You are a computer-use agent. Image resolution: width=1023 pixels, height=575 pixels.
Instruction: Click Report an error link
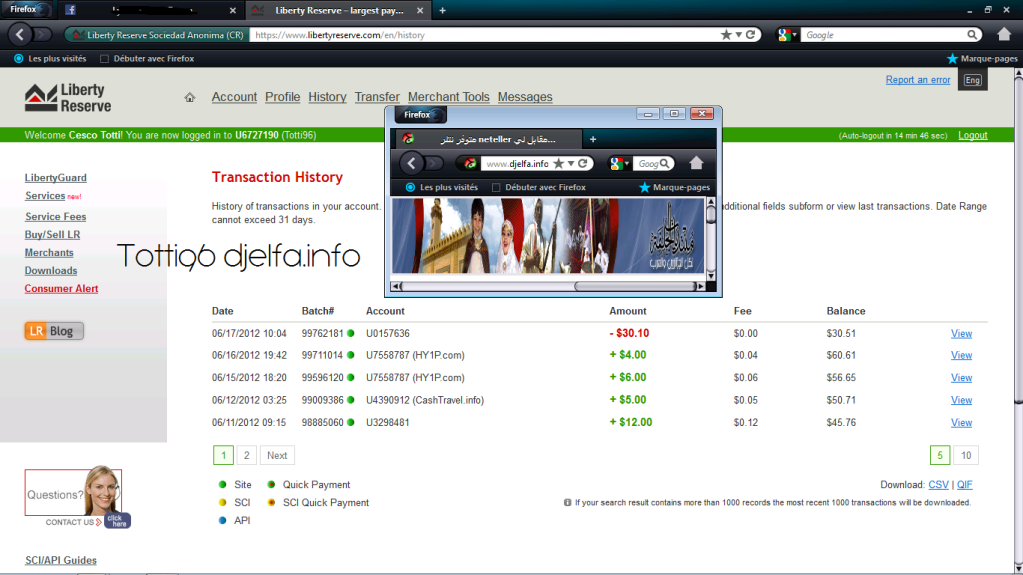[918, 80]
